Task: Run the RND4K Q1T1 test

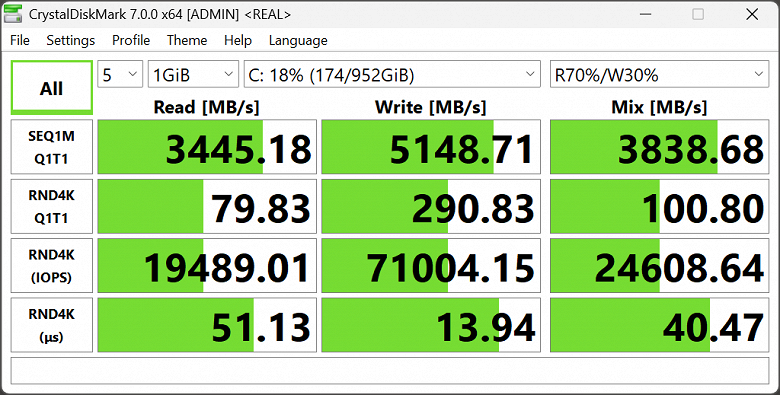Action: coord(52,206)
